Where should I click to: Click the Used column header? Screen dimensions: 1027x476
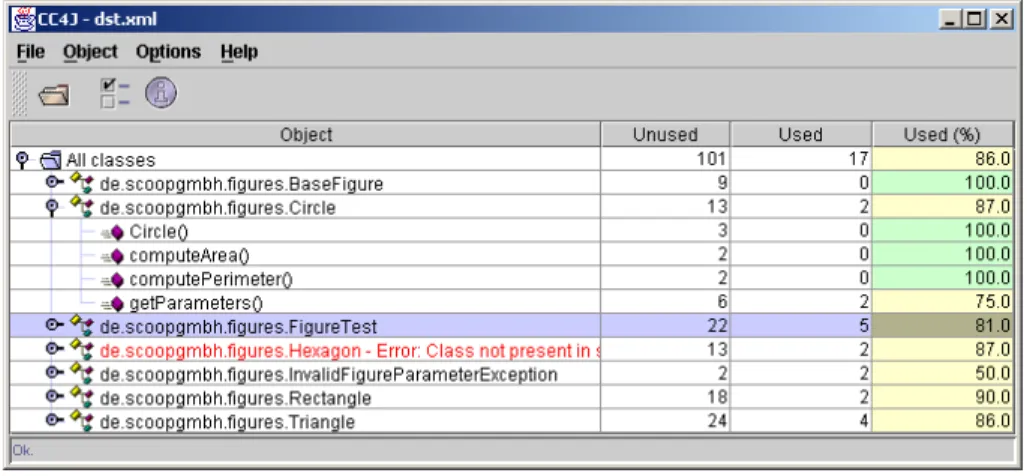coord(801,135)
